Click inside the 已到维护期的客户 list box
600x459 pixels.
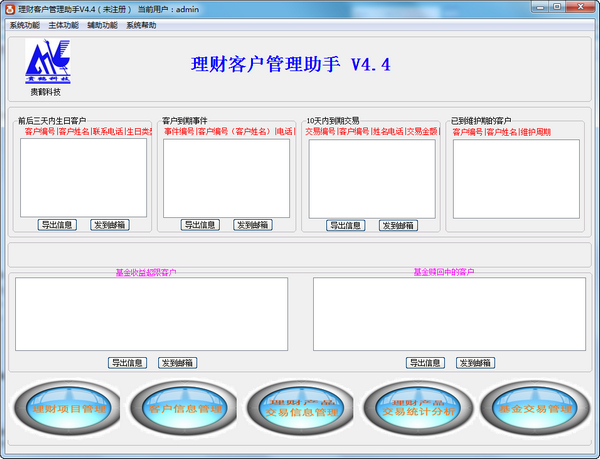[x=516, y=179]
